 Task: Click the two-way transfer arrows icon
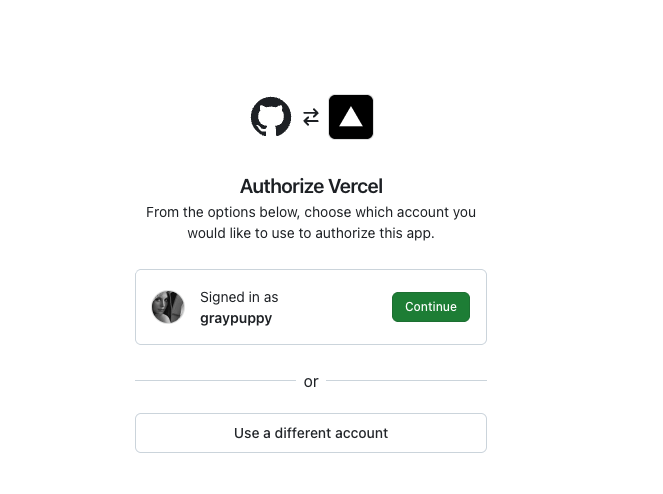tap(311, 117)
